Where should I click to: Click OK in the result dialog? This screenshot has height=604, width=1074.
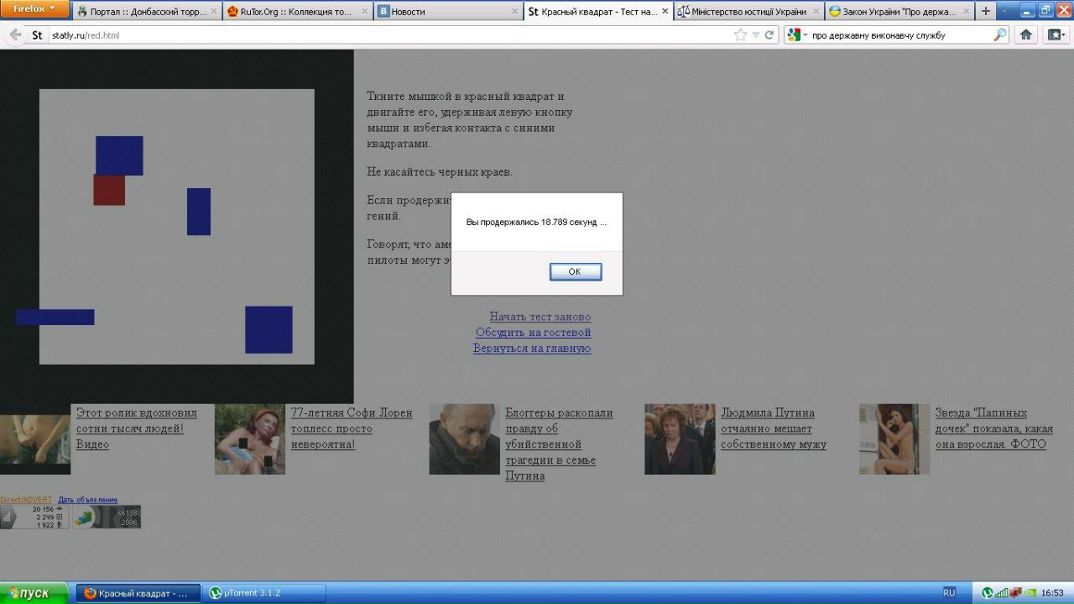[575, 272]
